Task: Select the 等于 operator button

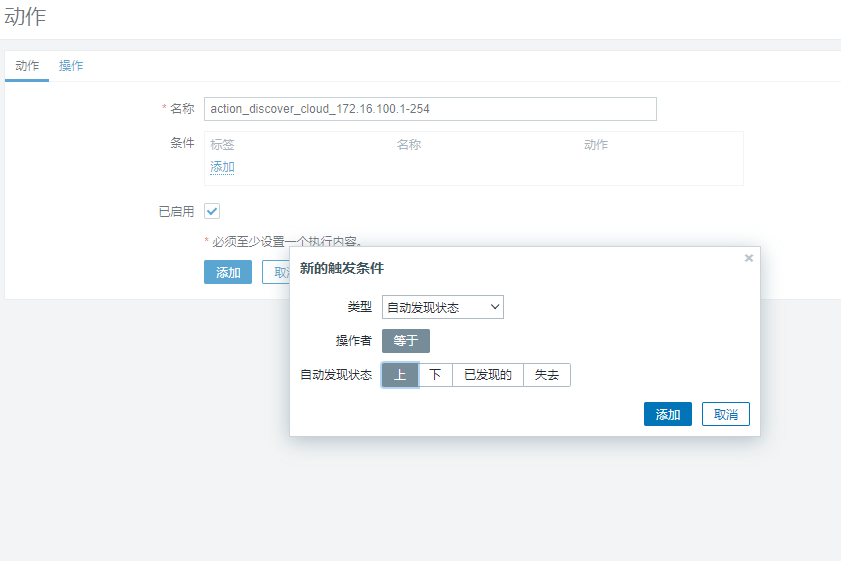Action: pyautogui.click(x=405, y=341)
